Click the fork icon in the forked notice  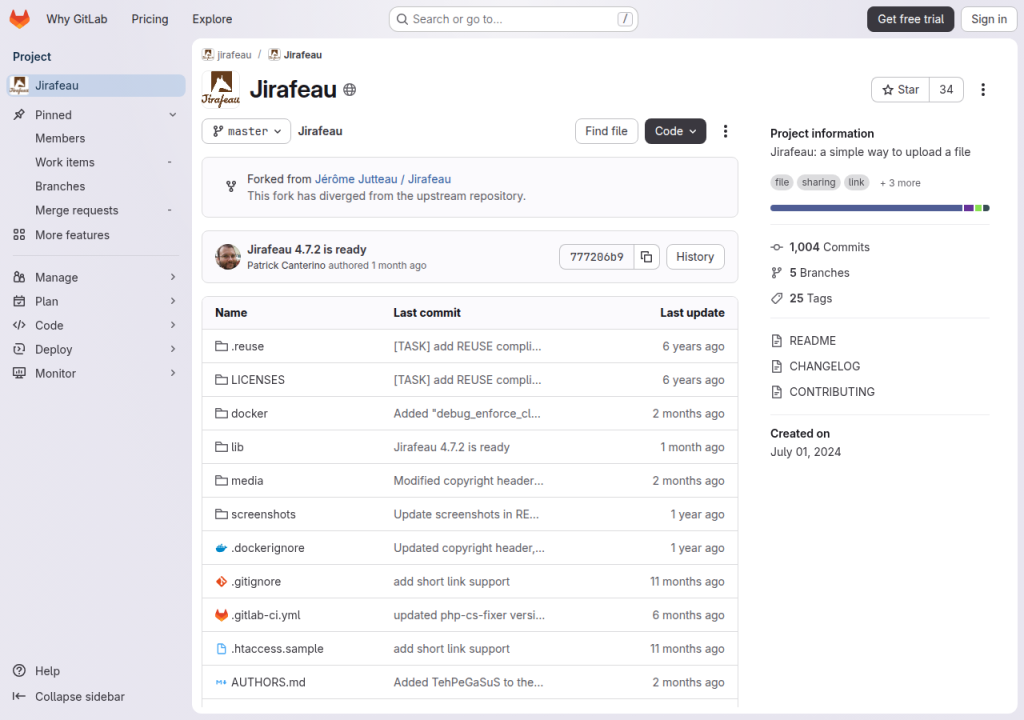point(231,186)
